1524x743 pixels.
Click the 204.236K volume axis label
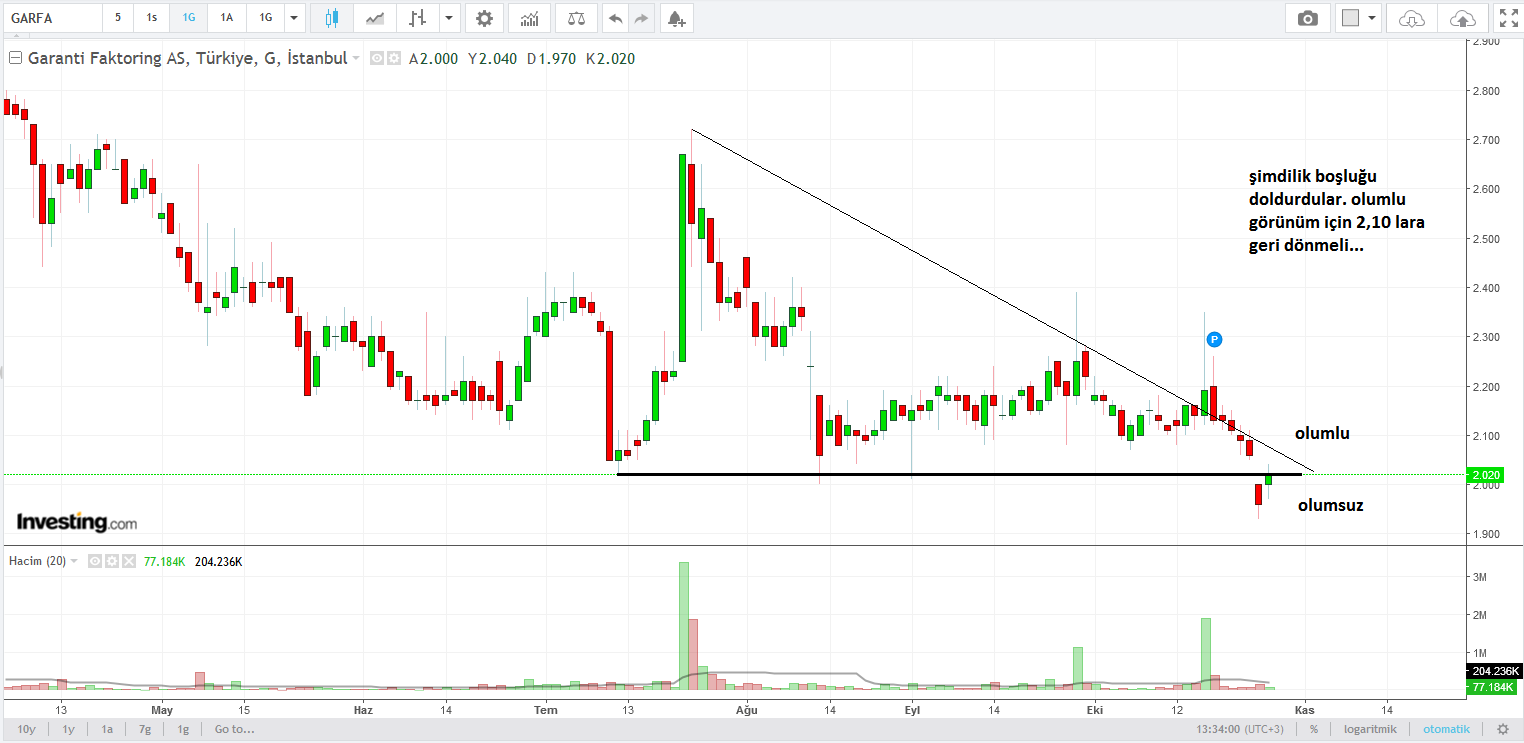click(1493, 670)
